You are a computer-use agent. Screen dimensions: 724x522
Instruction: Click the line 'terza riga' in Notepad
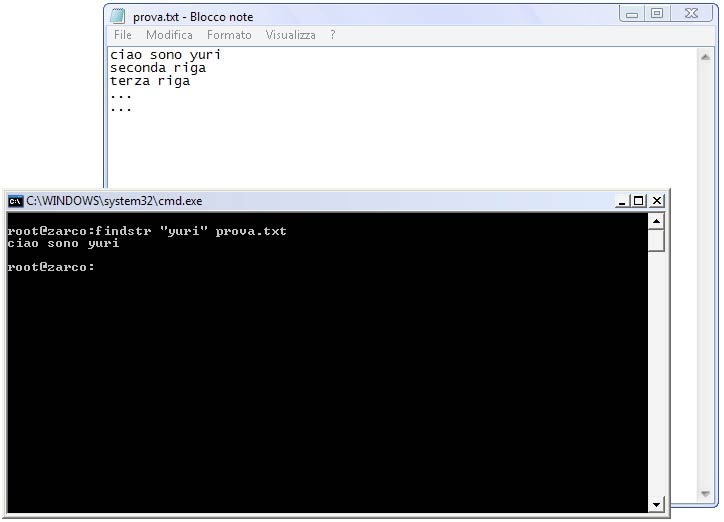pyautogui.click(x=150, y=81)
